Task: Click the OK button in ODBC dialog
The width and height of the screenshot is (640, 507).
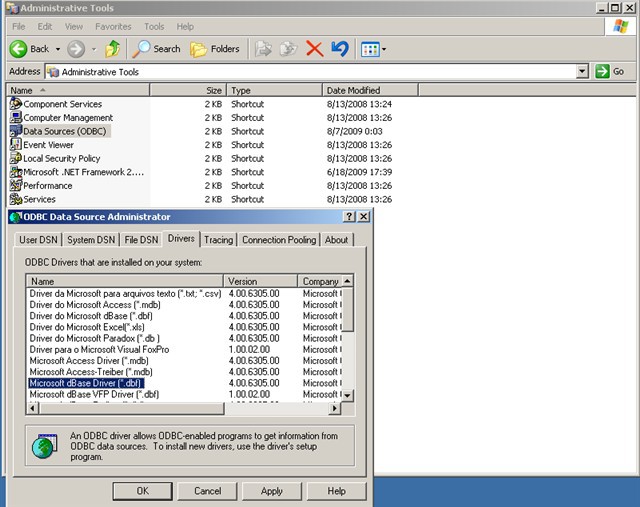Action: [x=143, y=491]
